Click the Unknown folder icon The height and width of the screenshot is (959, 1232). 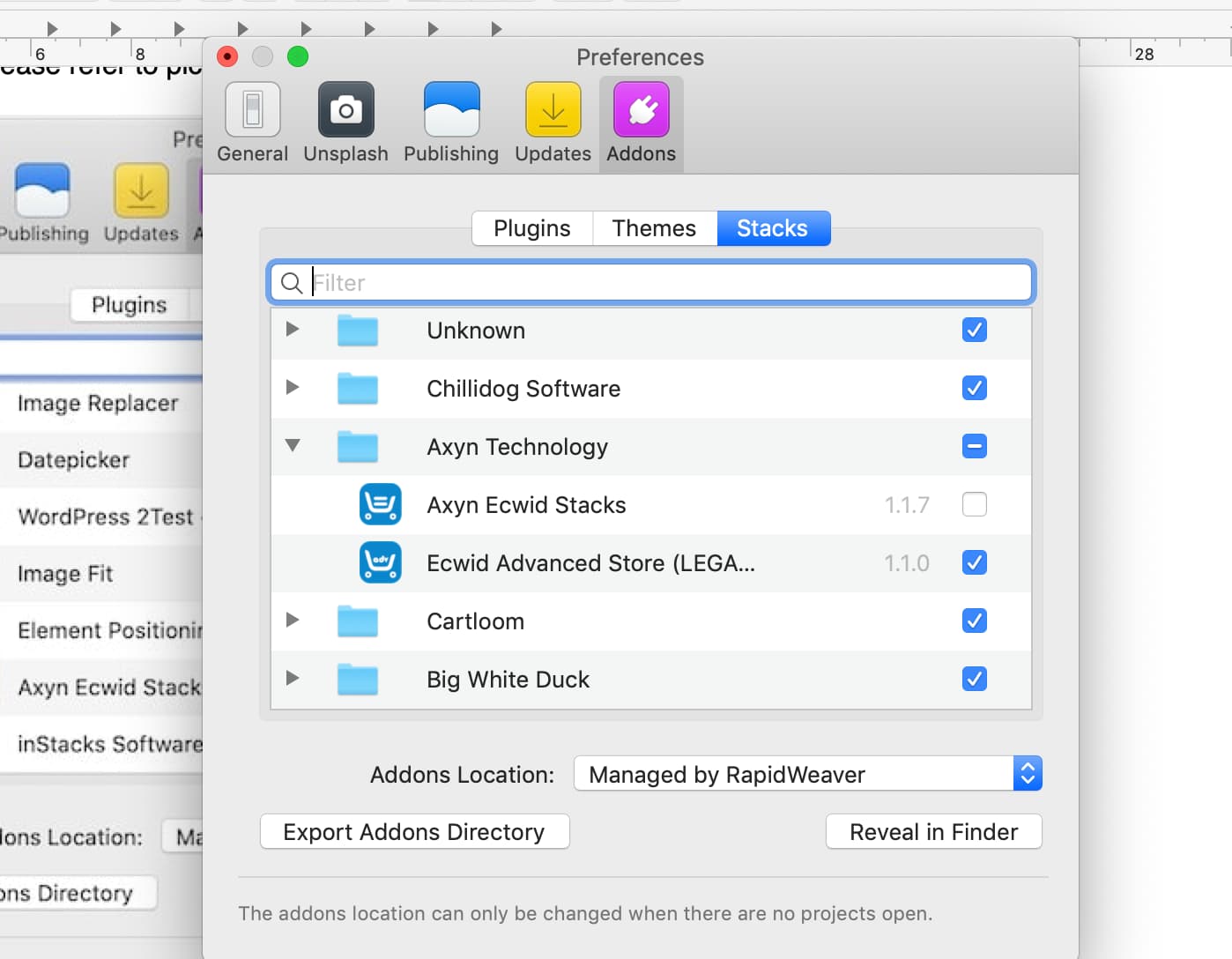[358, 331]
